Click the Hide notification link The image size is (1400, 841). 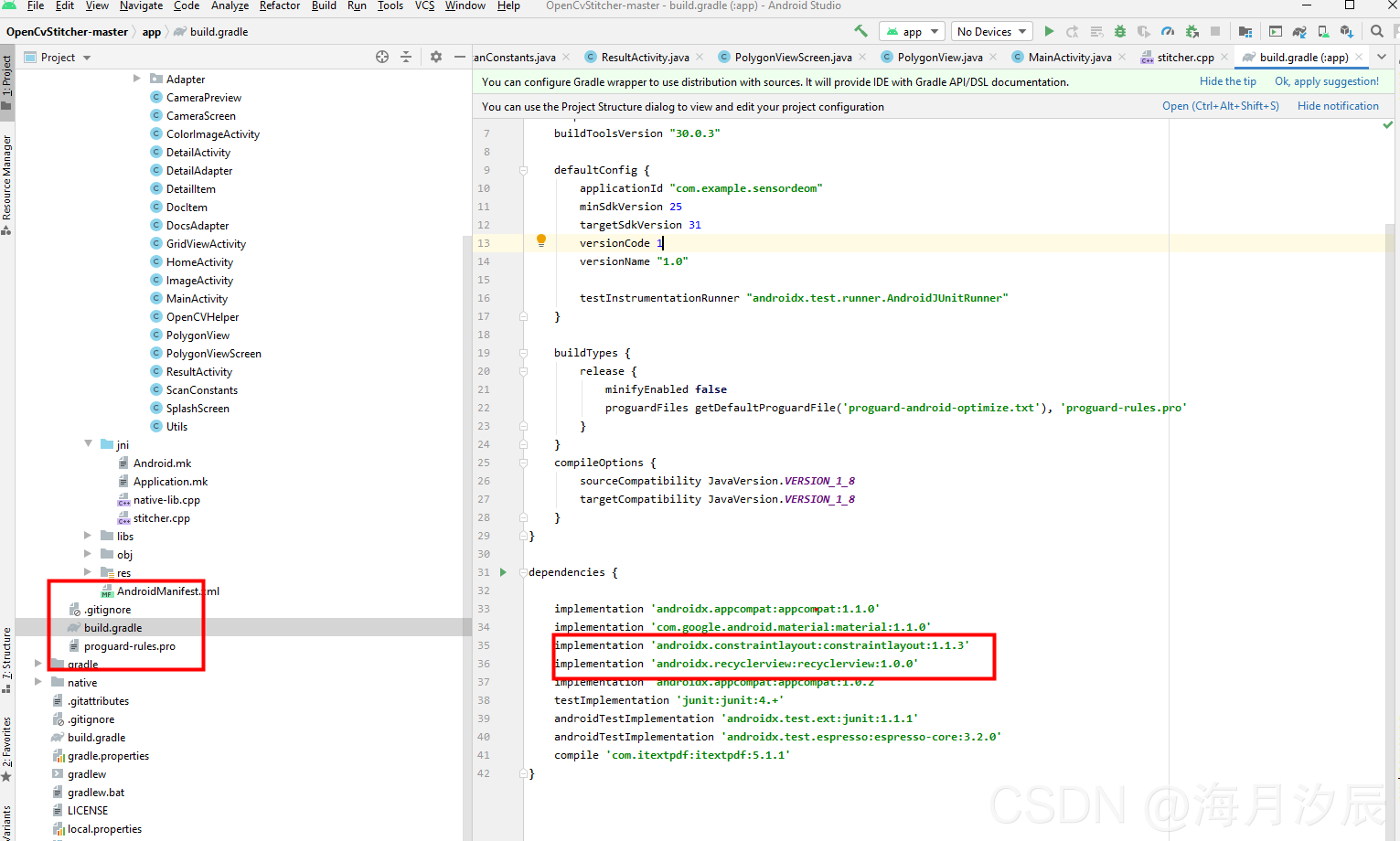pos(1338,106)
